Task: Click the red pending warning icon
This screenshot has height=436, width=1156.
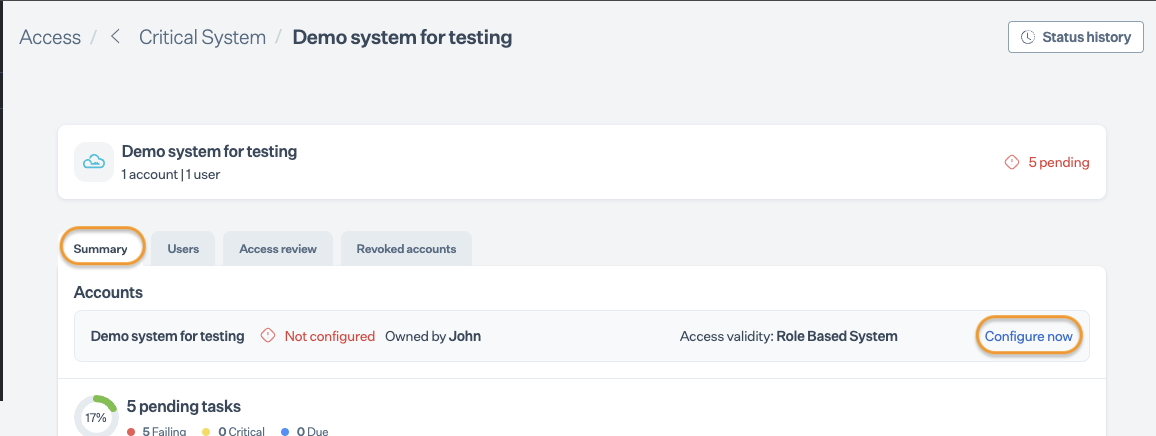Action: (x=1012, y=162)
